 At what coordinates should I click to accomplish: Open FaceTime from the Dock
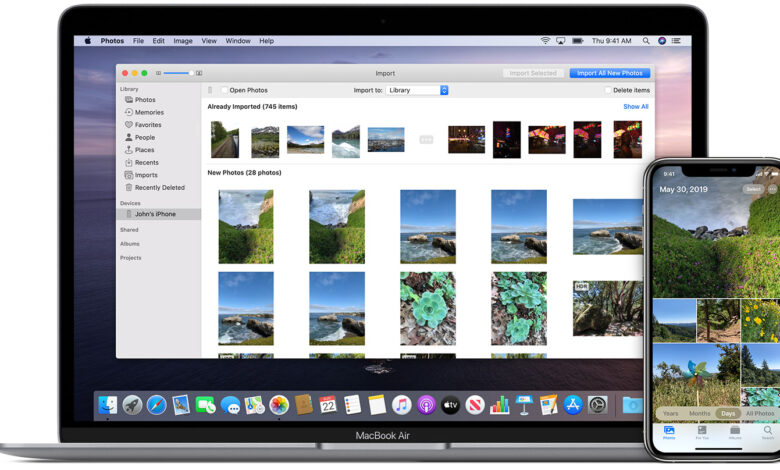tap(205, 405)
